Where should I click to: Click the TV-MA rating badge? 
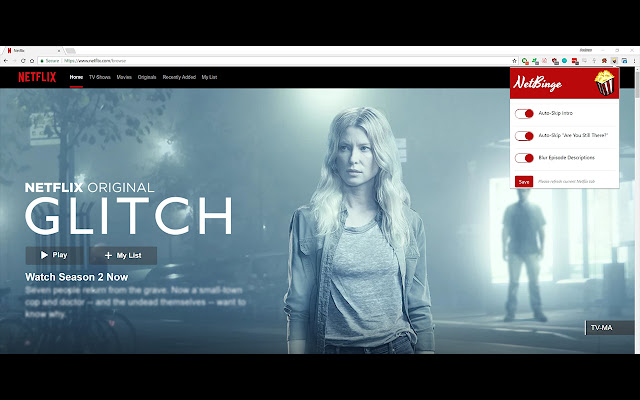tap(610, 328)
